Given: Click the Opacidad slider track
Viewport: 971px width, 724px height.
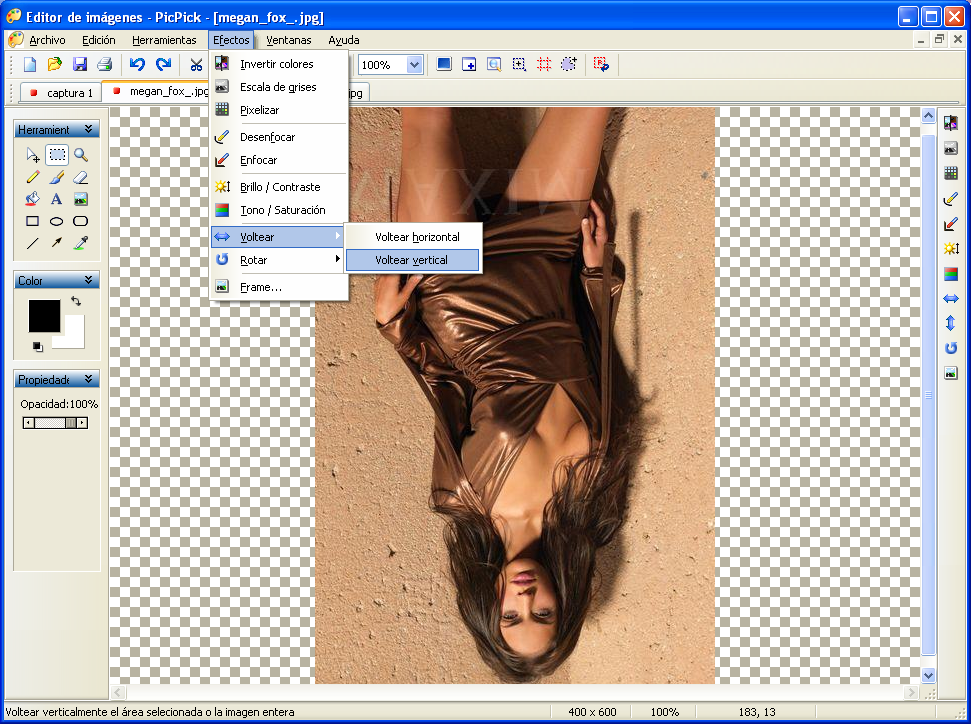Looking at the screenshot, I should (x=55, y=423).
